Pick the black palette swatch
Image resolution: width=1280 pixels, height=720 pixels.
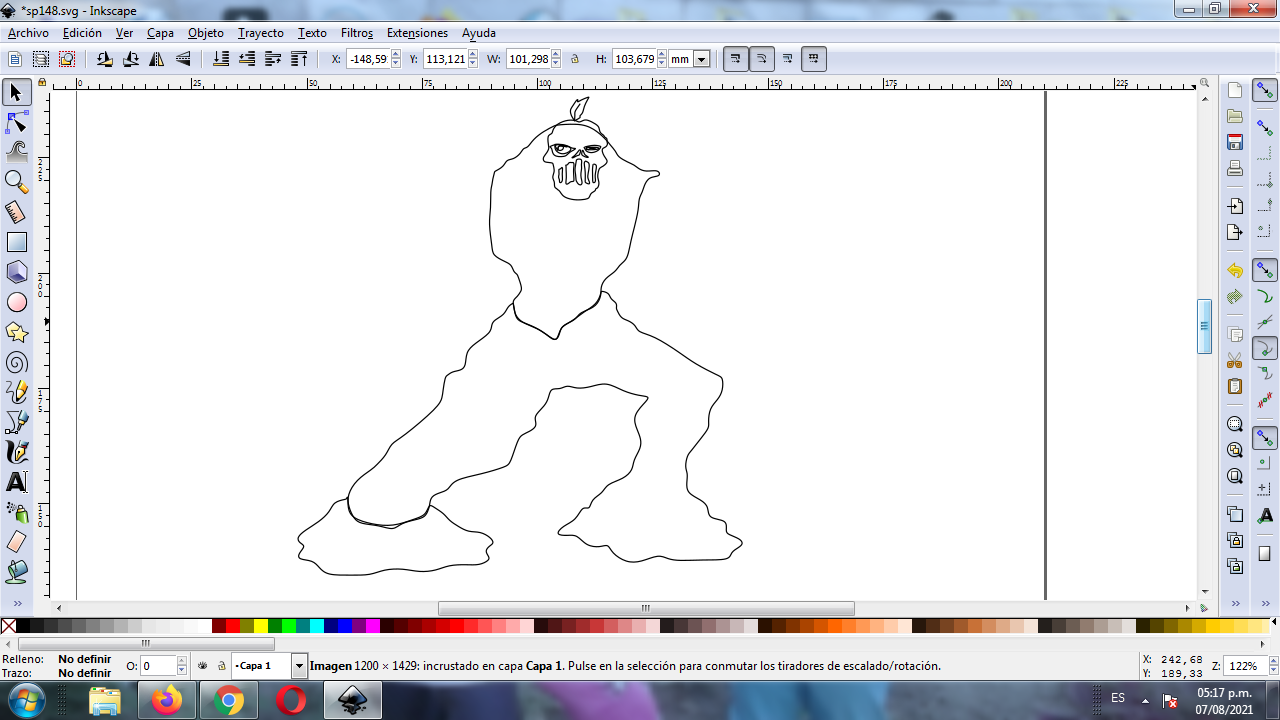coord(23,626)
